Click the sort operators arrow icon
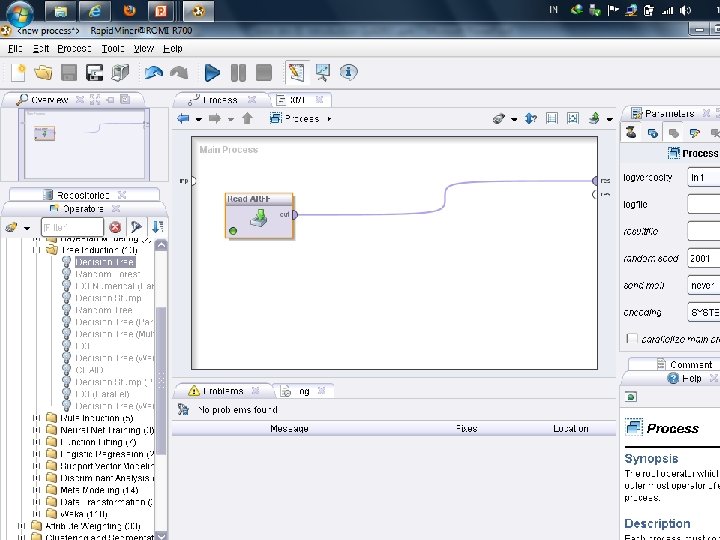 click(x=158, y=227)
